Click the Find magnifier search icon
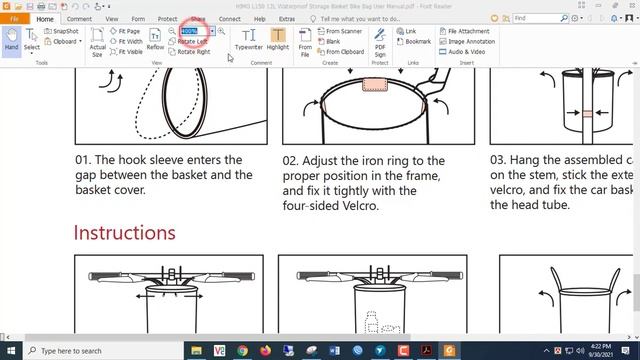The height and width of the screenshot is (360, 640). tap(564, 18)
